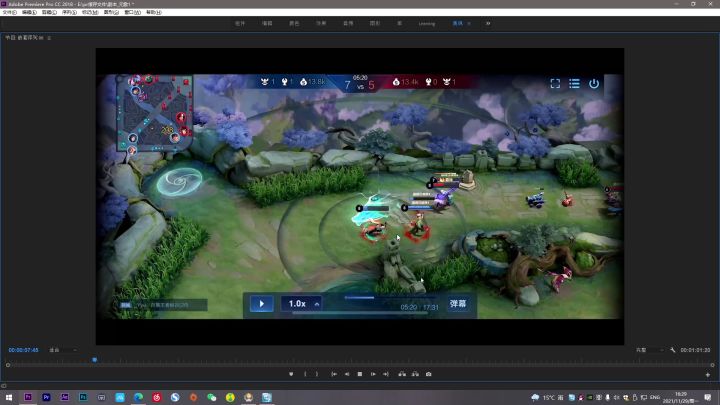Add a marker in the program monitor
The image size is (720, 405).
pyautogui.click(x=291, y=374)
